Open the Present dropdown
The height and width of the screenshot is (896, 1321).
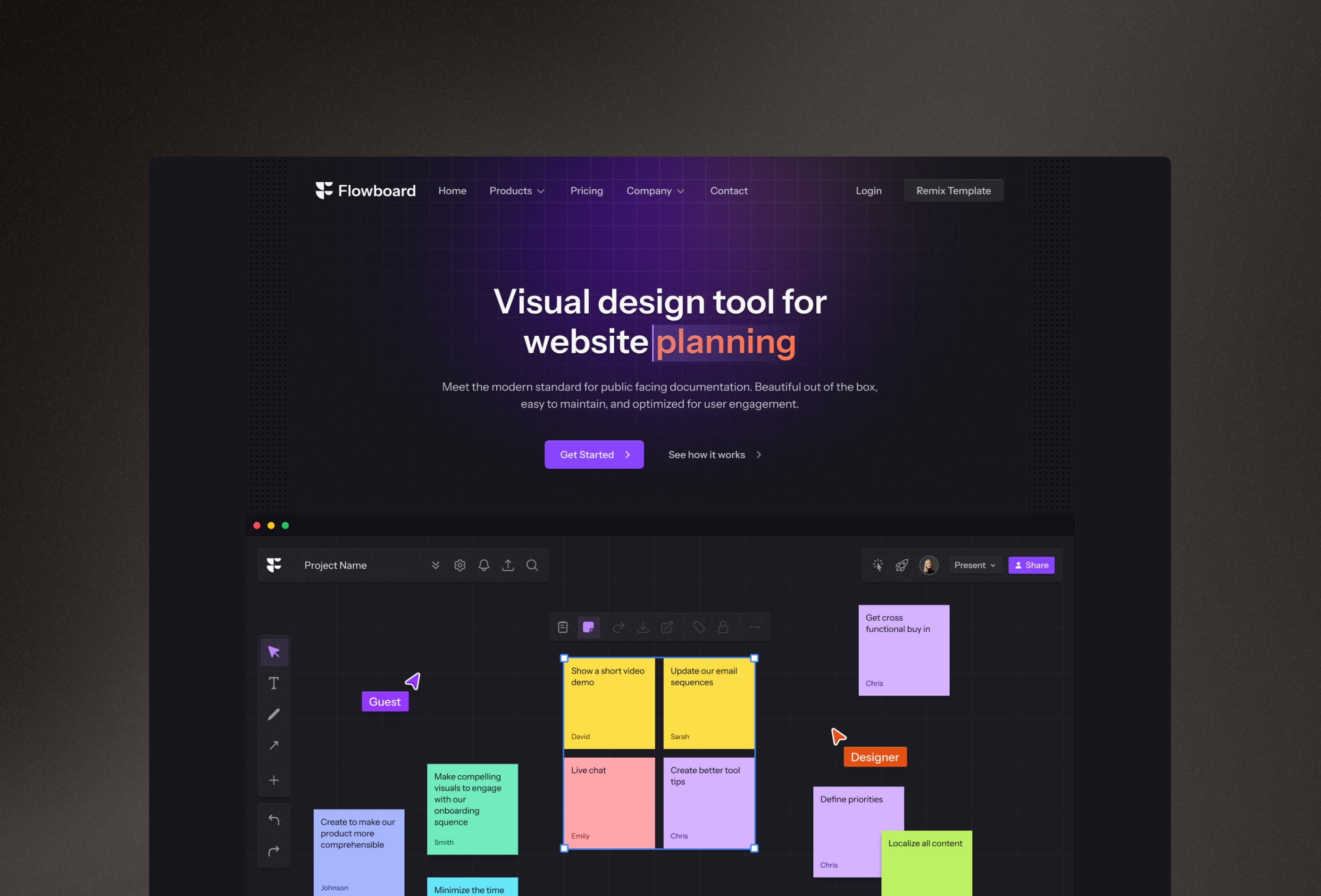click(974, 565)
